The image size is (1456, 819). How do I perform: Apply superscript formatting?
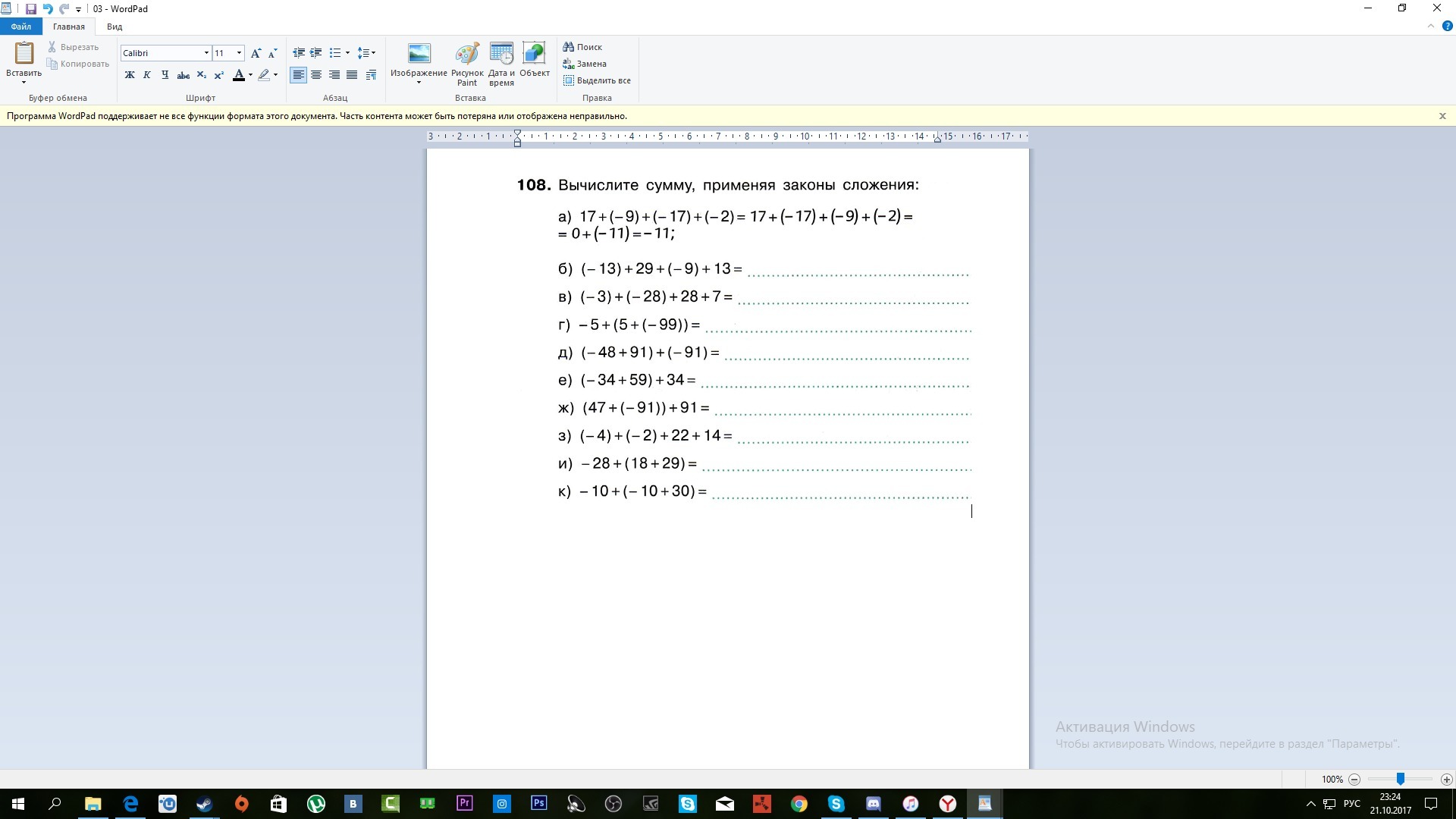(x=218, y=75)
